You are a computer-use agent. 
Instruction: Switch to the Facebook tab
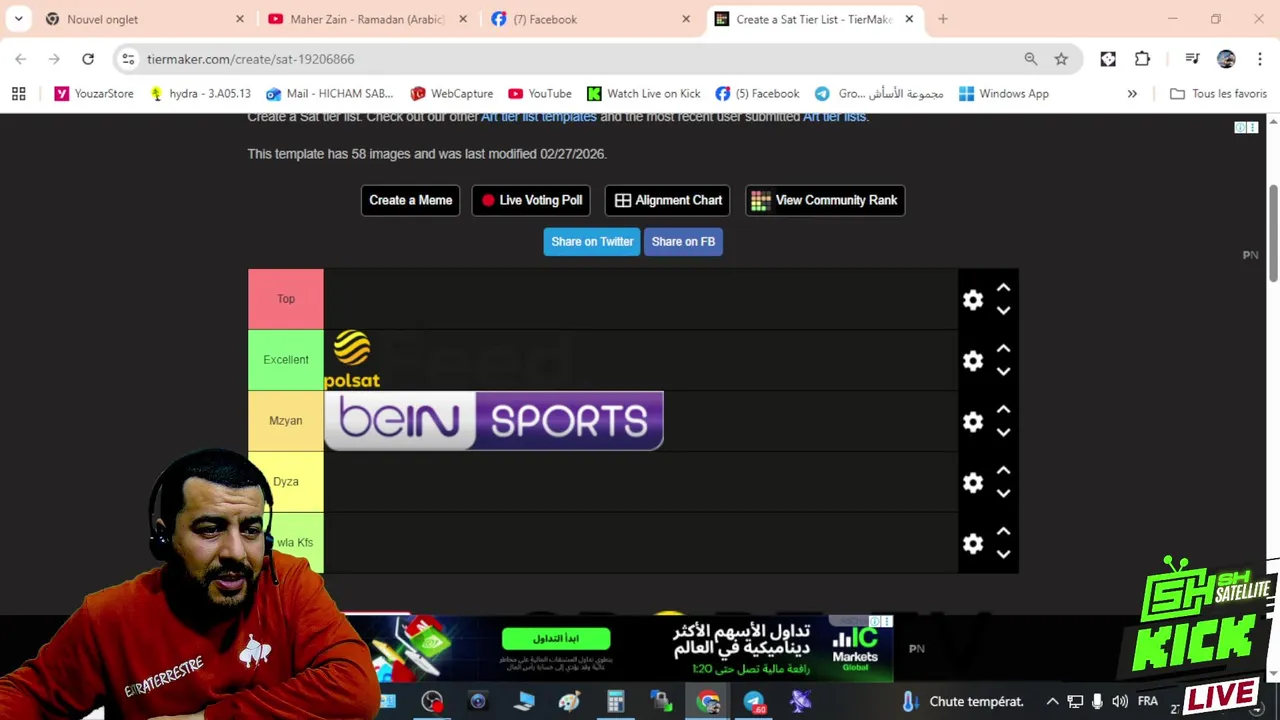pyautogui.click(x=590, y=19)
